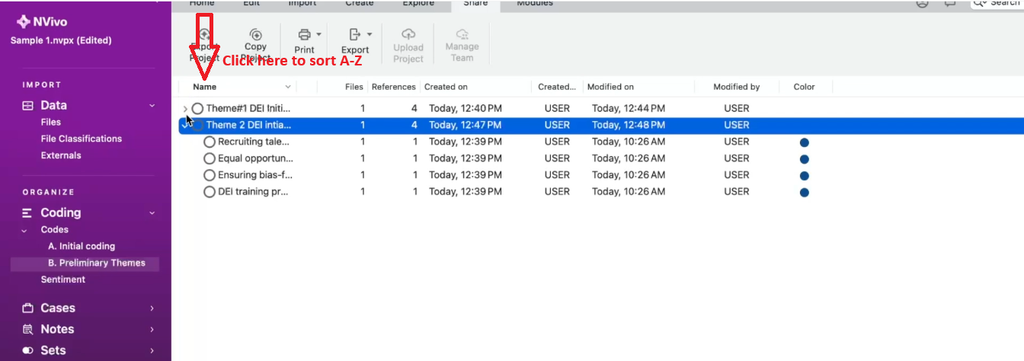
Task: Click the Name column header
Action: (x=204, y=87)
